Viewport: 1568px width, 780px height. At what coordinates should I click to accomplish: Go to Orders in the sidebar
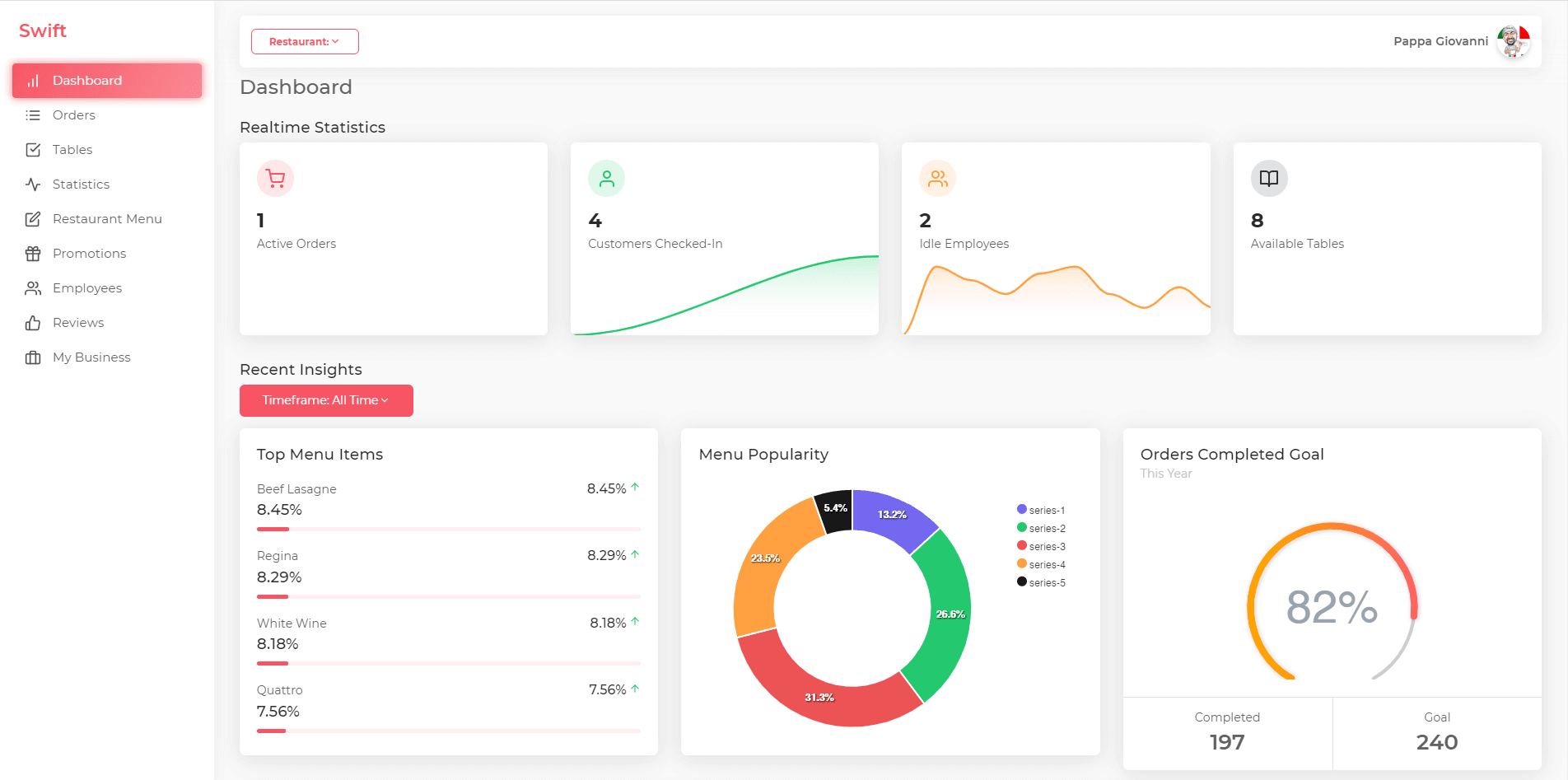(74, 115)
